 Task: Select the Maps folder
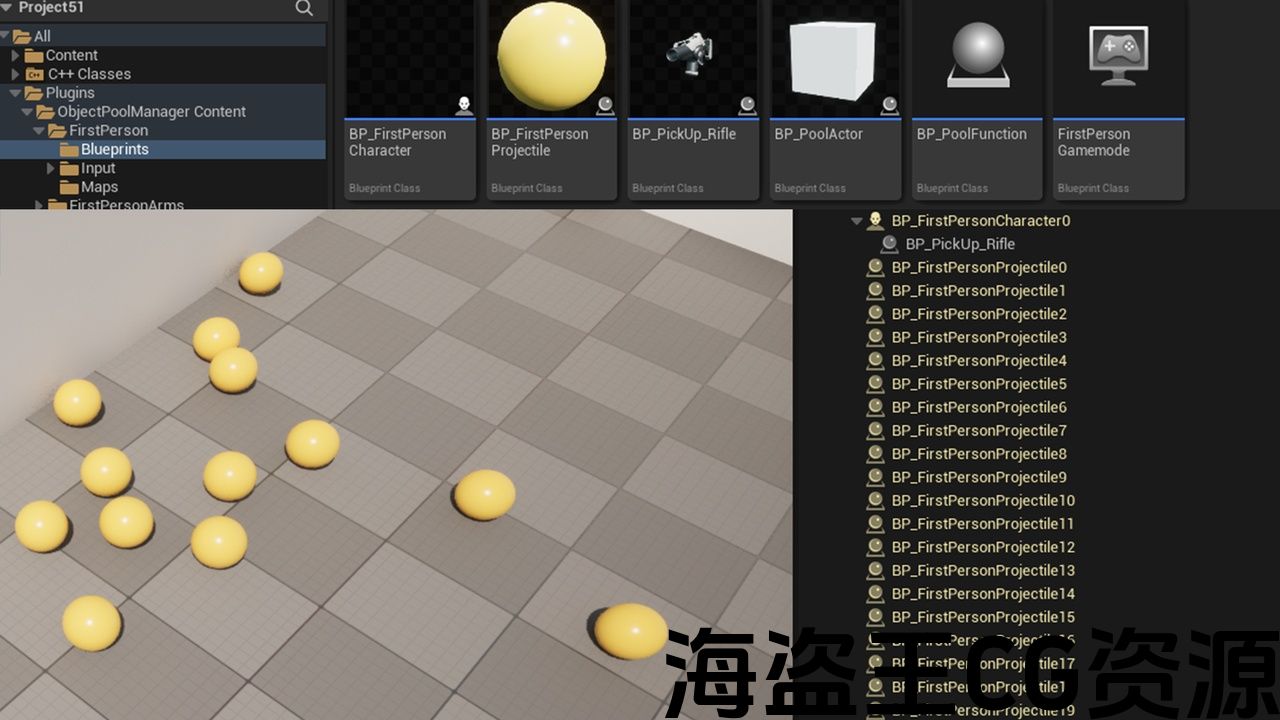pyautogui.click(x=99, y=187)
